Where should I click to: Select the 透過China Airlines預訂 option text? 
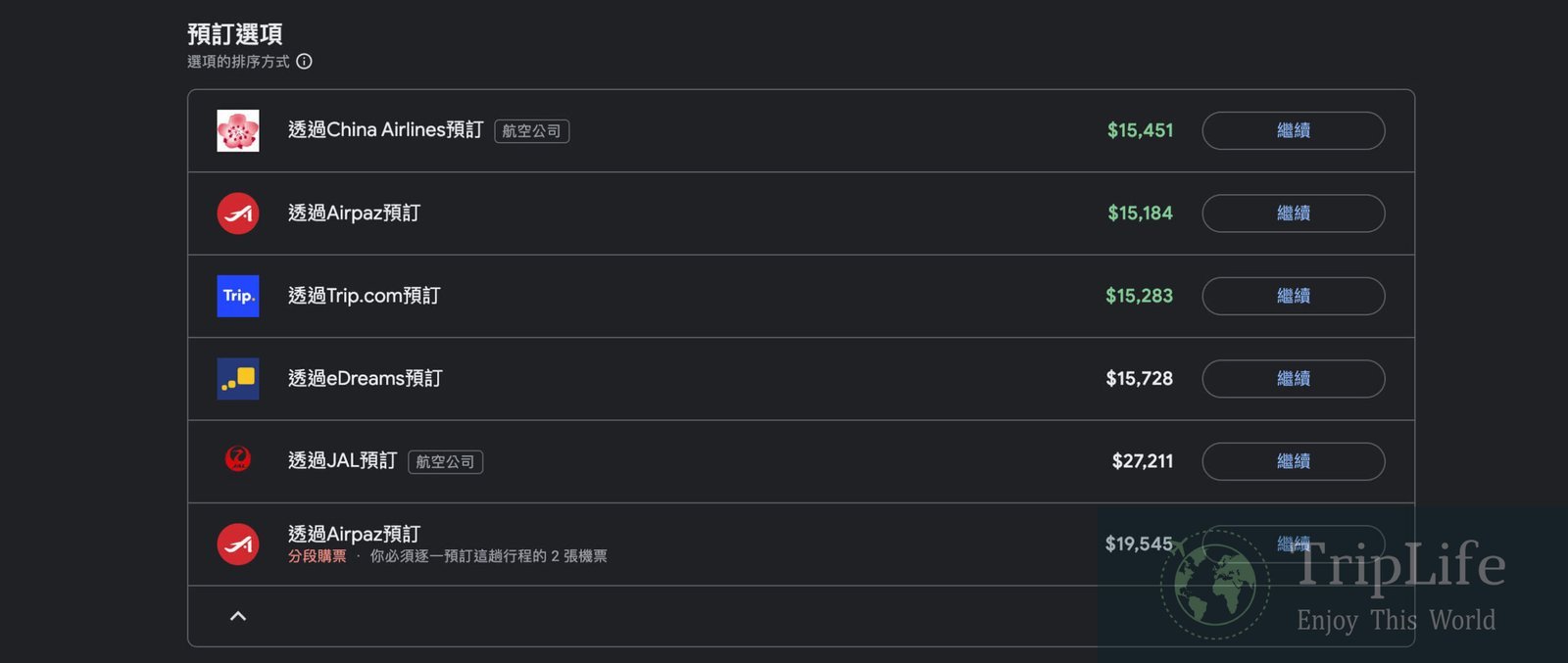click(386, 130)
